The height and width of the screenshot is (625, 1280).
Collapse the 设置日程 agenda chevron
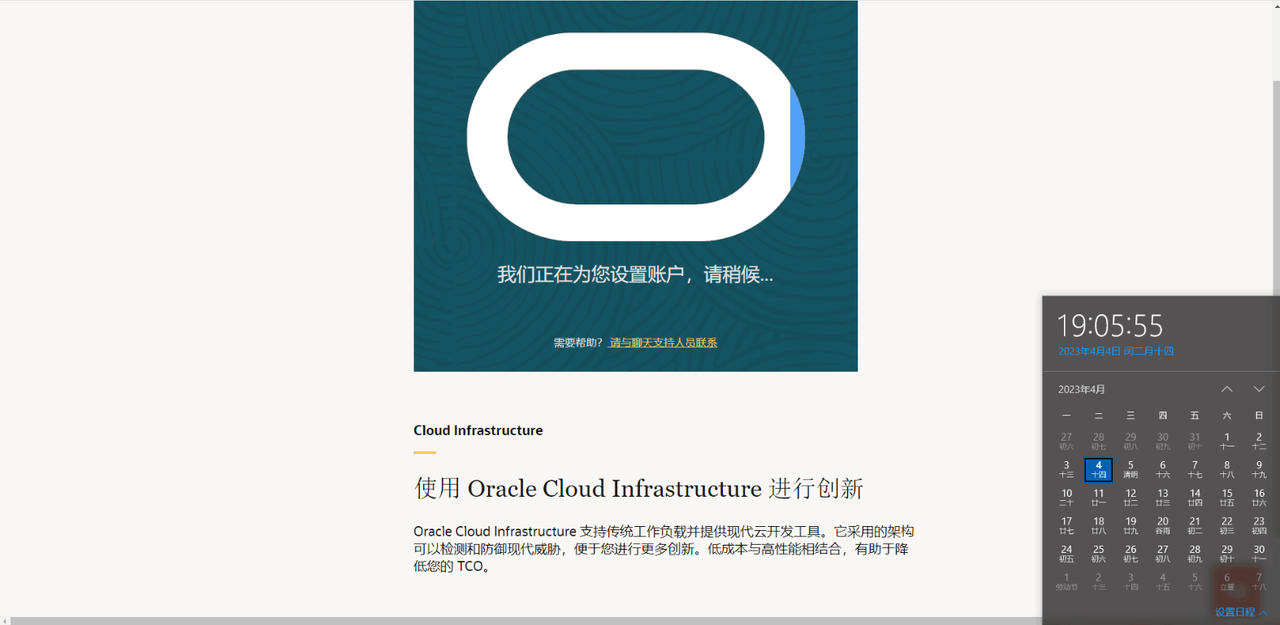(1264, 612)
